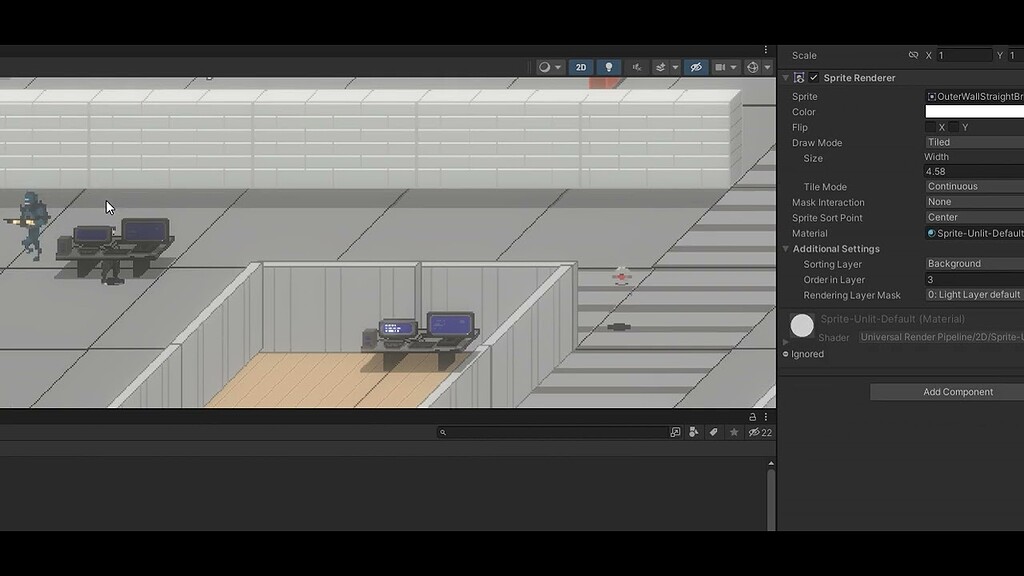The width and height of the screenshot is (1024, 576).
Task: Click the camera view options icon in Scene toolbar
Action: 723,68
